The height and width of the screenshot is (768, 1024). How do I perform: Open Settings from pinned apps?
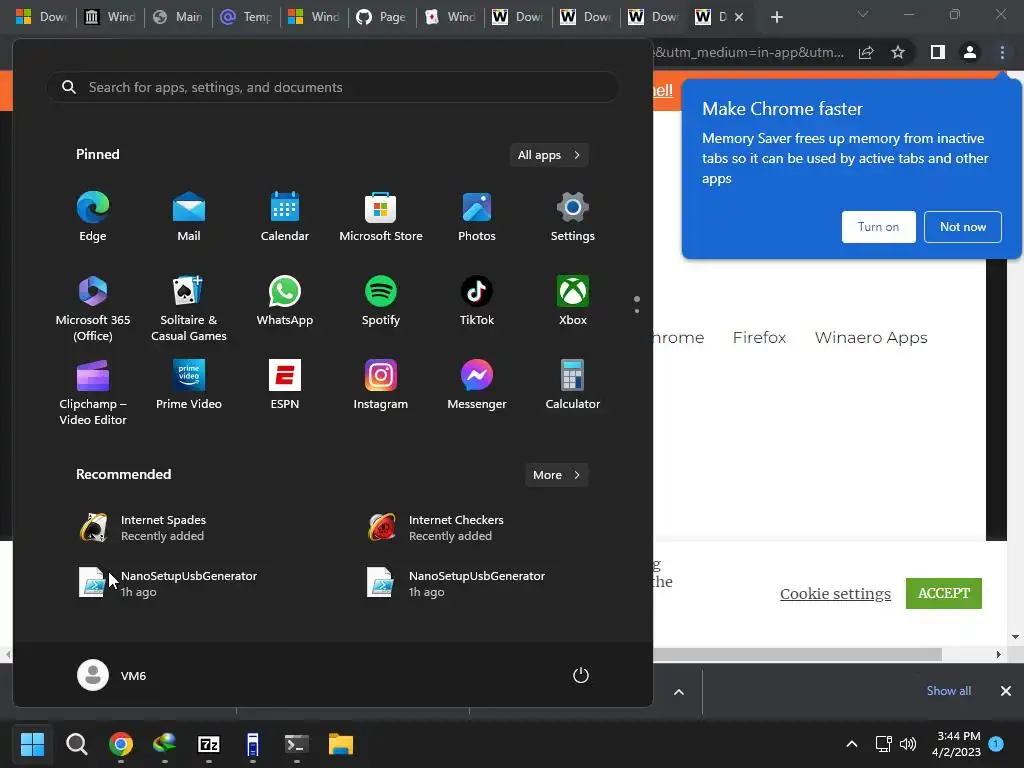pos(573,217)
